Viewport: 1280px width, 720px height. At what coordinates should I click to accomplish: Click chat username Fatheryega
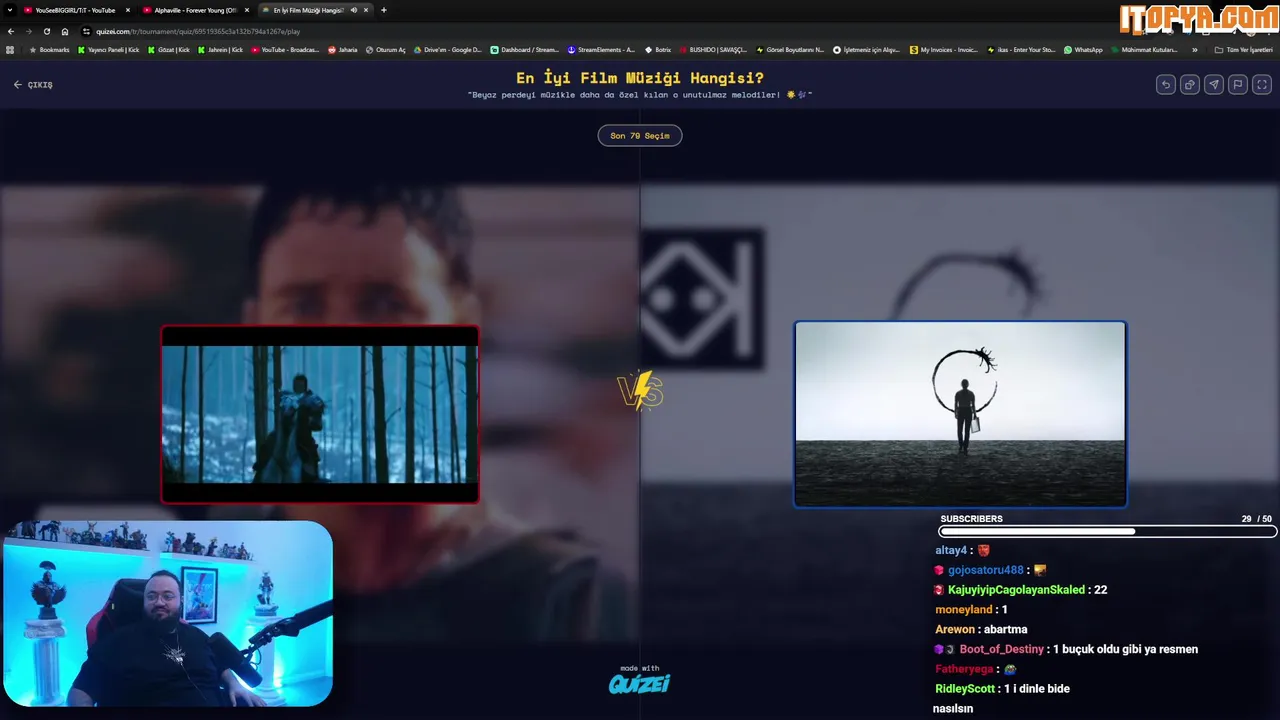pyautogui.click(x=964, y=669)
